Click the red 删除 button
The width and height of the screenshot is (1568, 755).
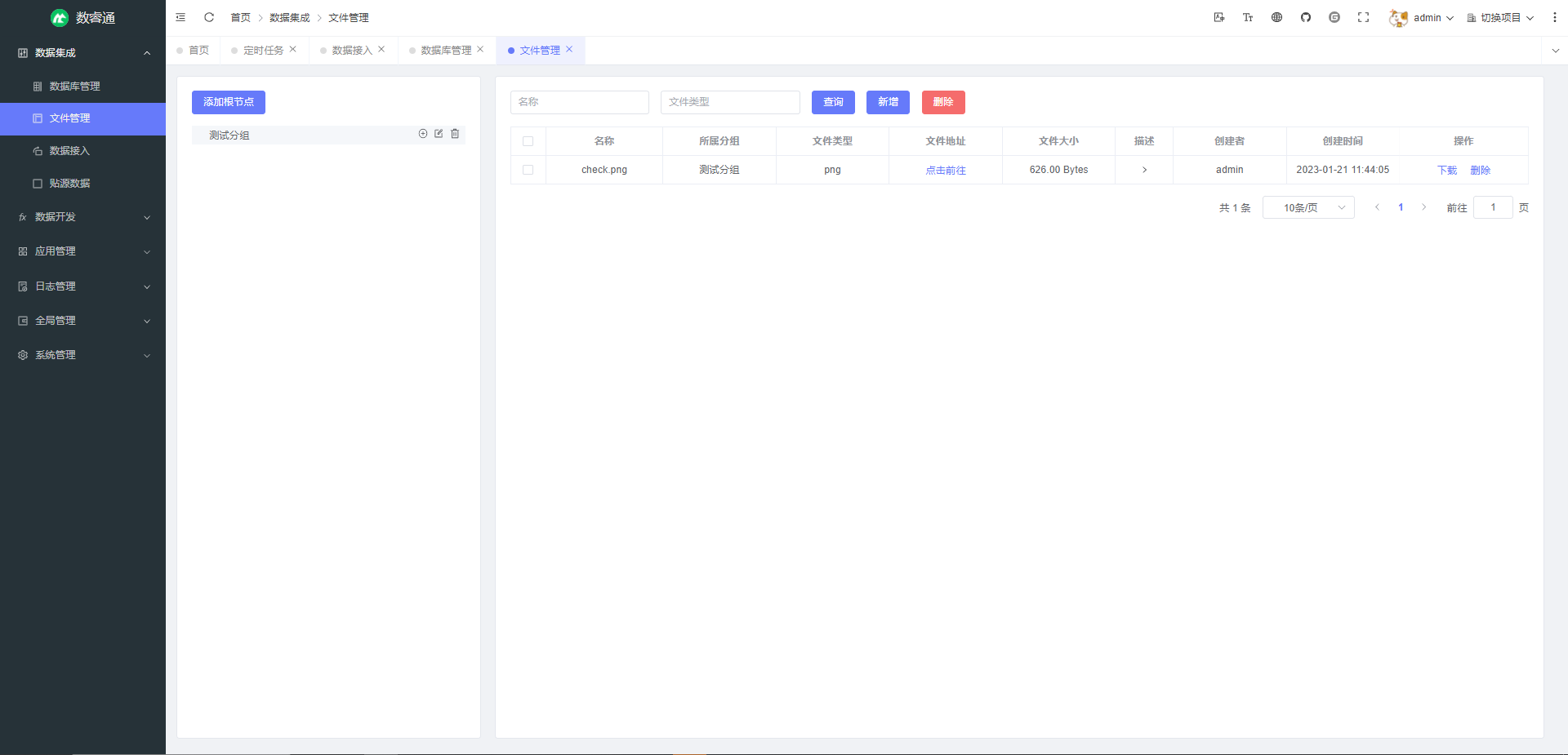coord(943,102)
